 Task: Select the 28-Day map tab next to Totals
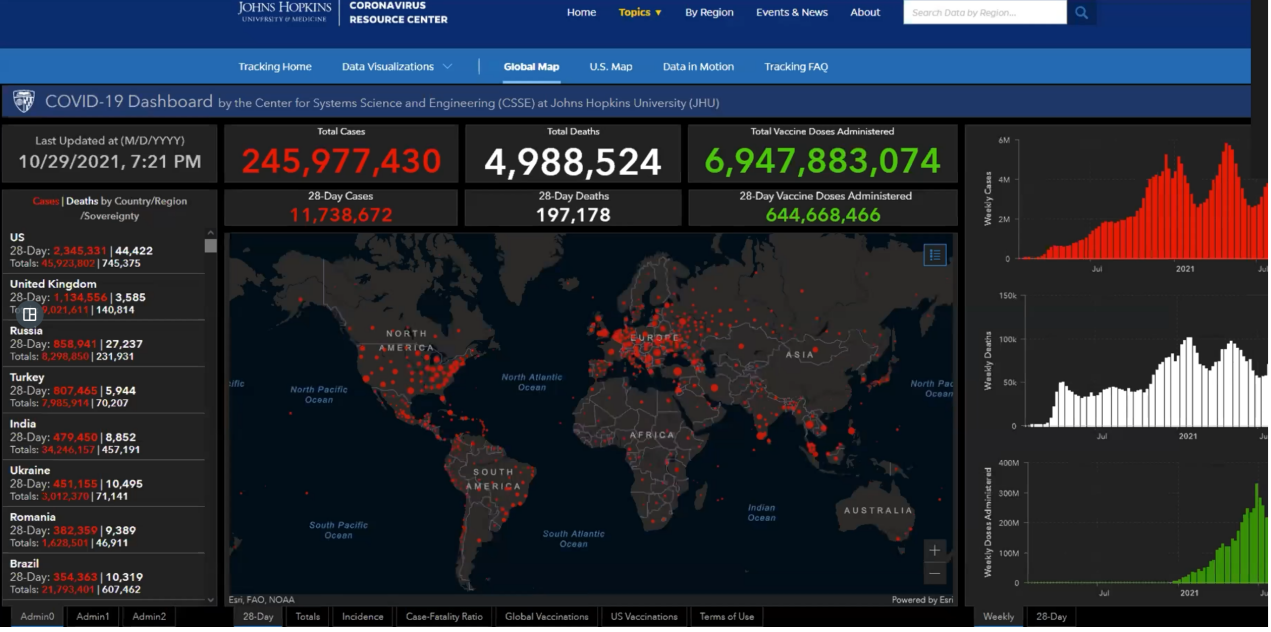(x=258, y=617)
